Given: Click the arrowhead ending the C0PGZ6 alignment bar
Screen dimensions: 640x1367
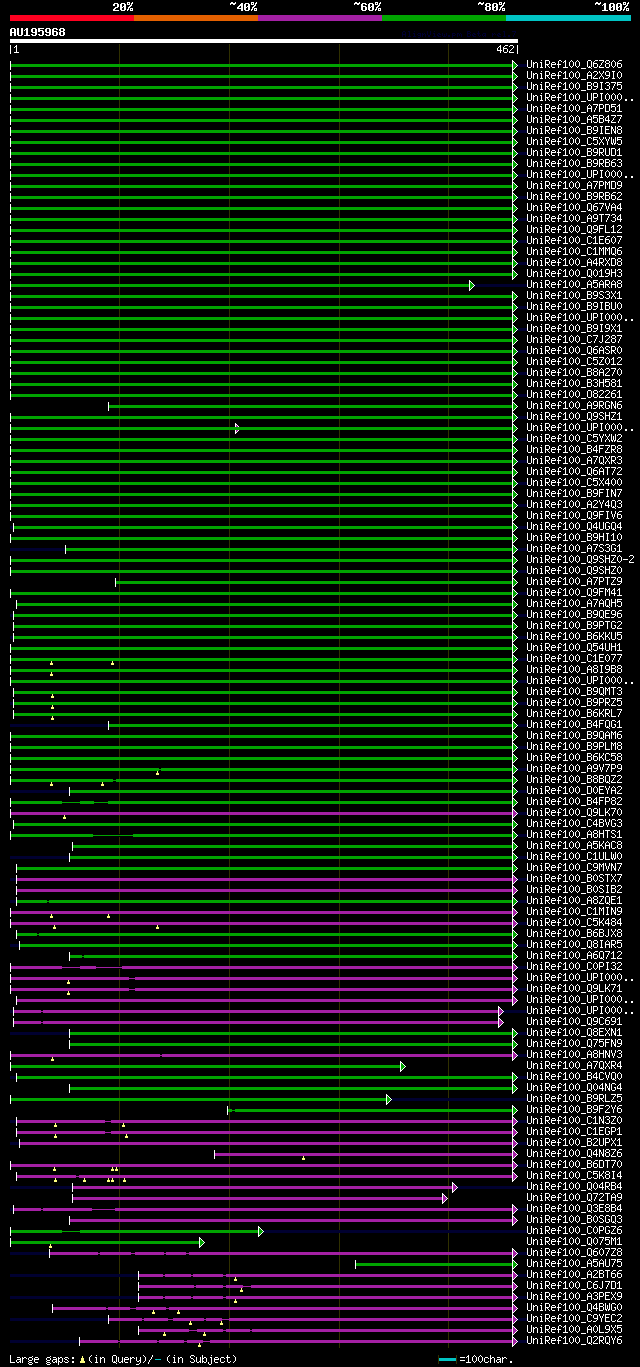Looking at the screenshot, I should (261, 1231).
